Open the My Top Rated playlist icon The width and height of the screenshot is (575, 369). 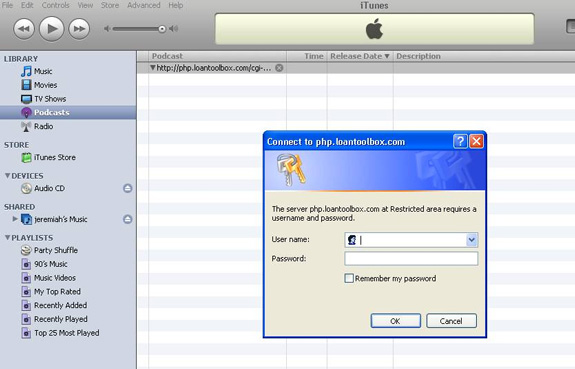coord(26,292)
